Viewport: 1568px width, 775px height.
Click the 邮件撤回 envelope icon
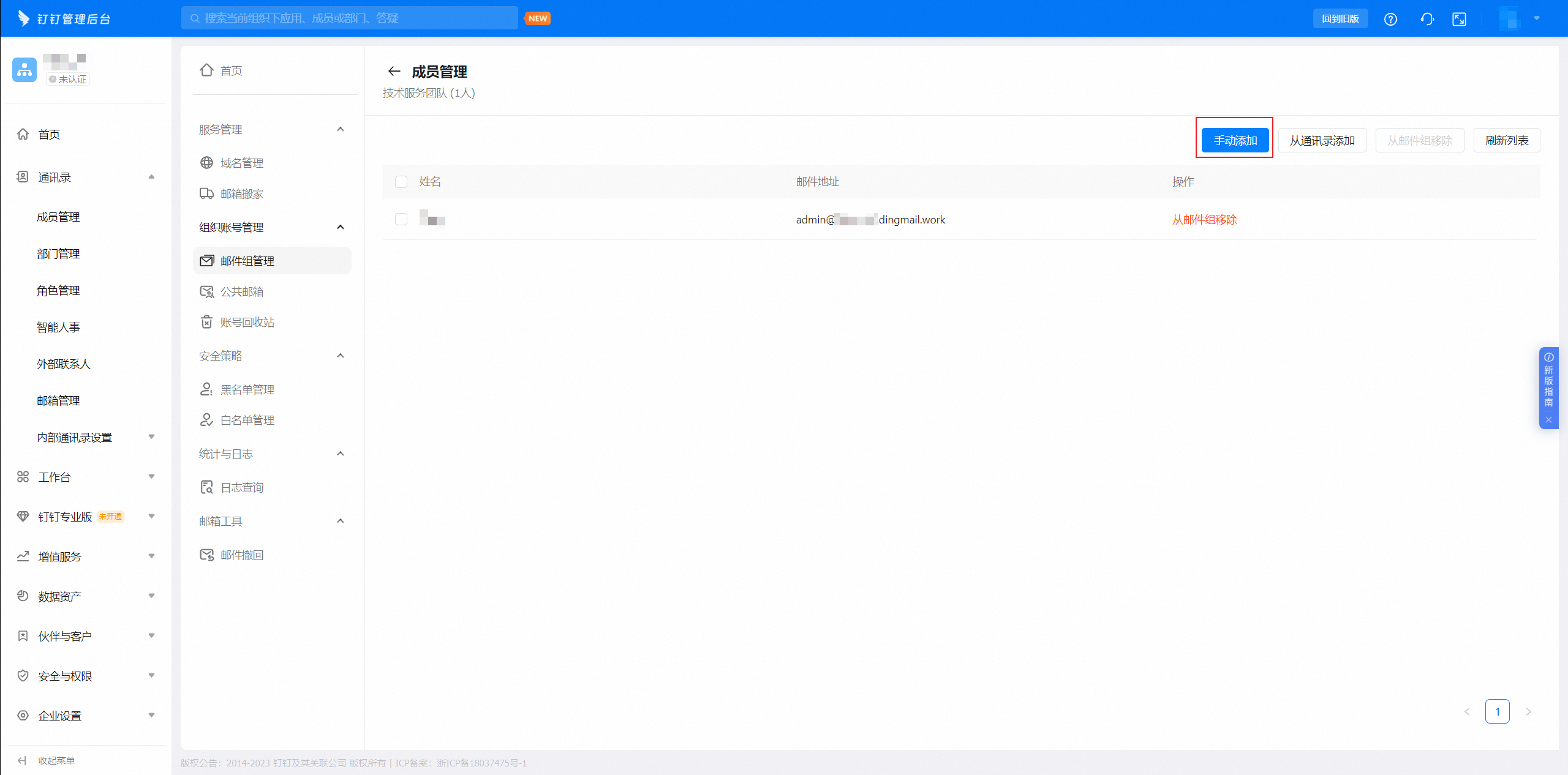click(206, 555)
